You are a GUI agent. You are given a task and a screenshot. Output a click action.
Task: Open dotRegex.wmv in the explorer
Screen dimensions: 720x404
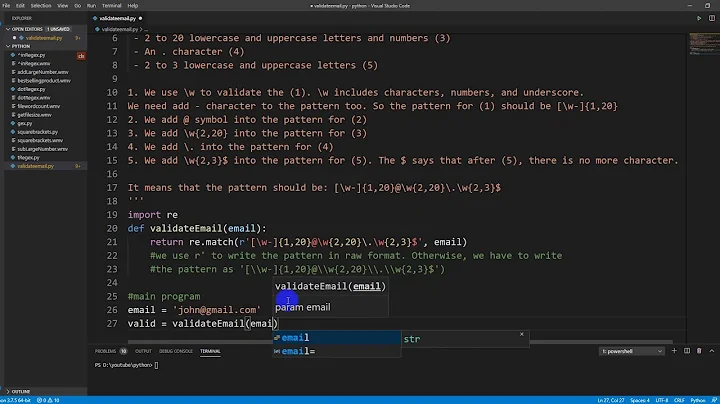click(34, 98)
